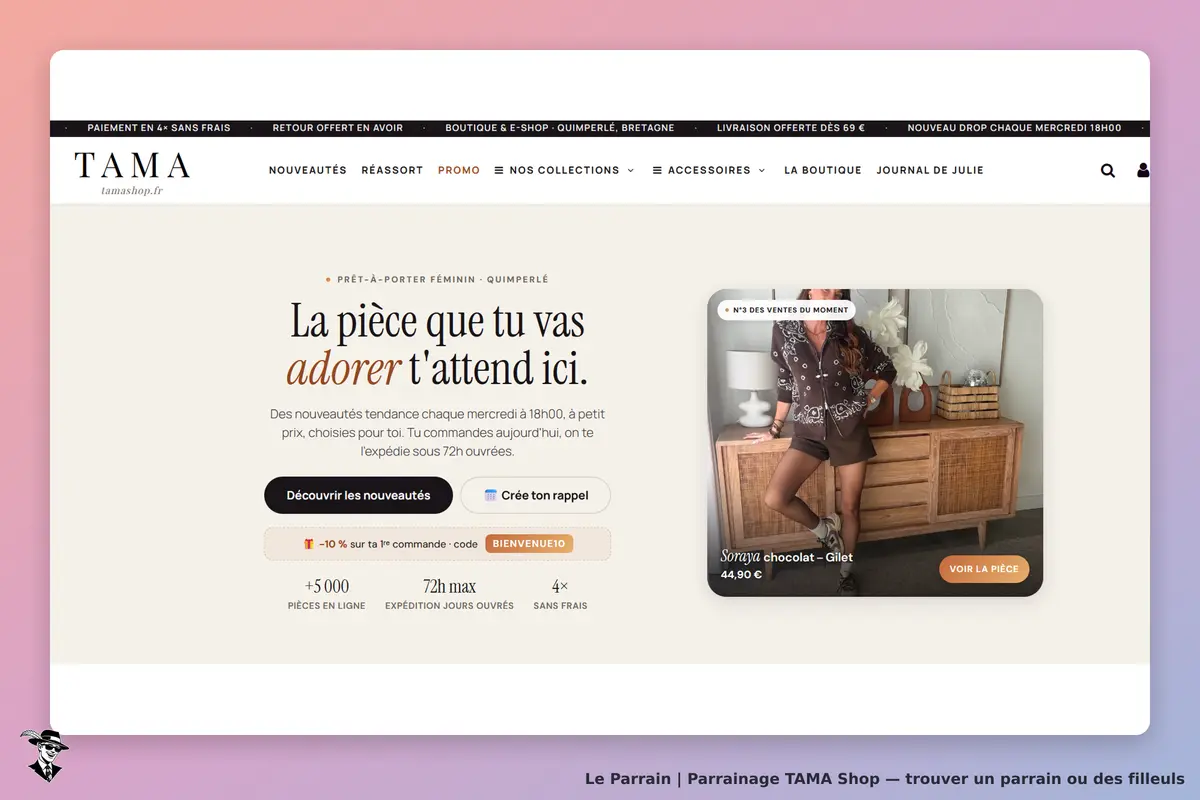Open La Boutique page

click(823, 170)
